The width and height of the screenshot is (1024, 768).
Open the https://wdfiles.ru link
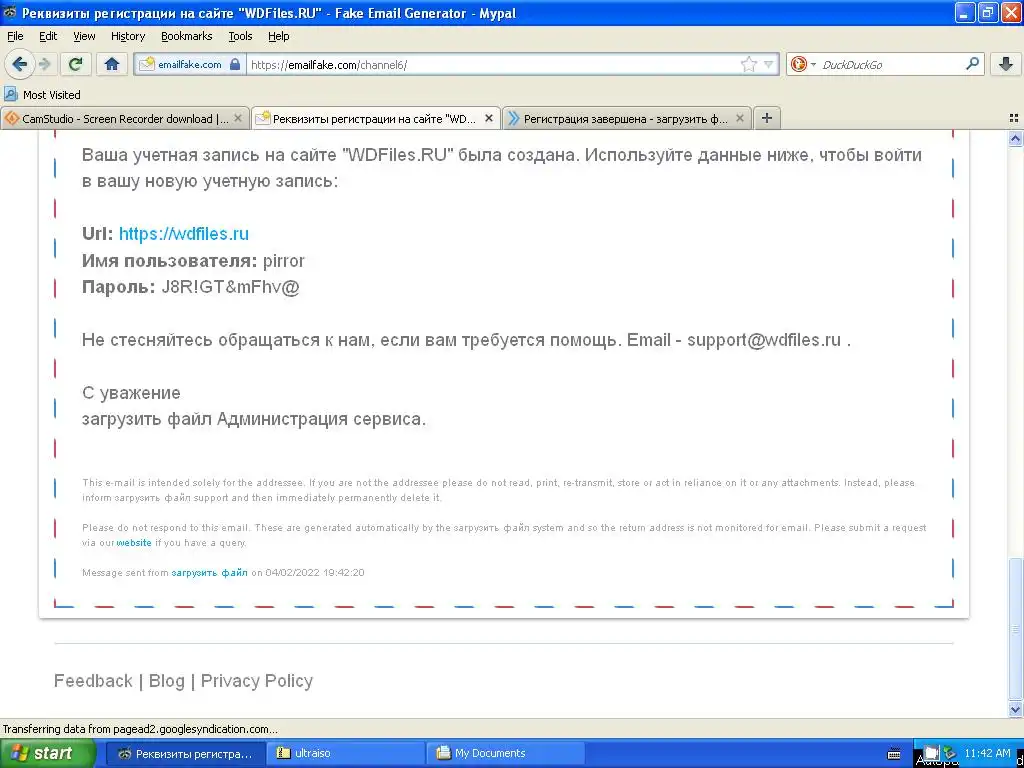click(184, 234)
